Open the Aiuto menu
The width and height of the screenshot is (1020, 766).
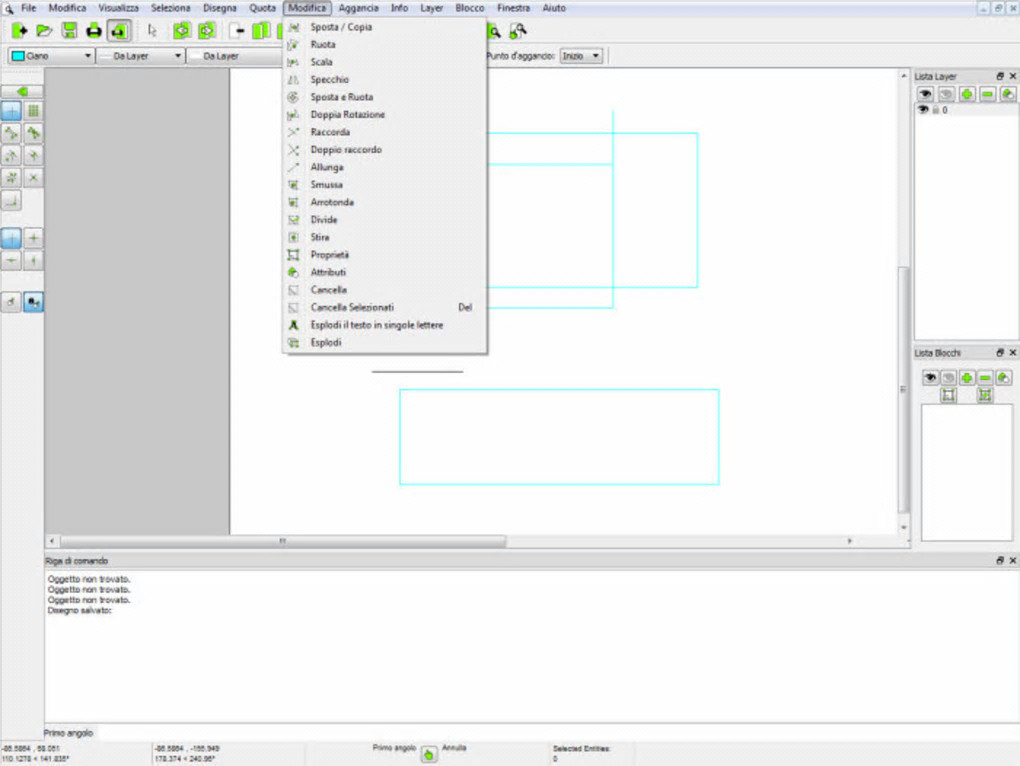tap(554, 8)
